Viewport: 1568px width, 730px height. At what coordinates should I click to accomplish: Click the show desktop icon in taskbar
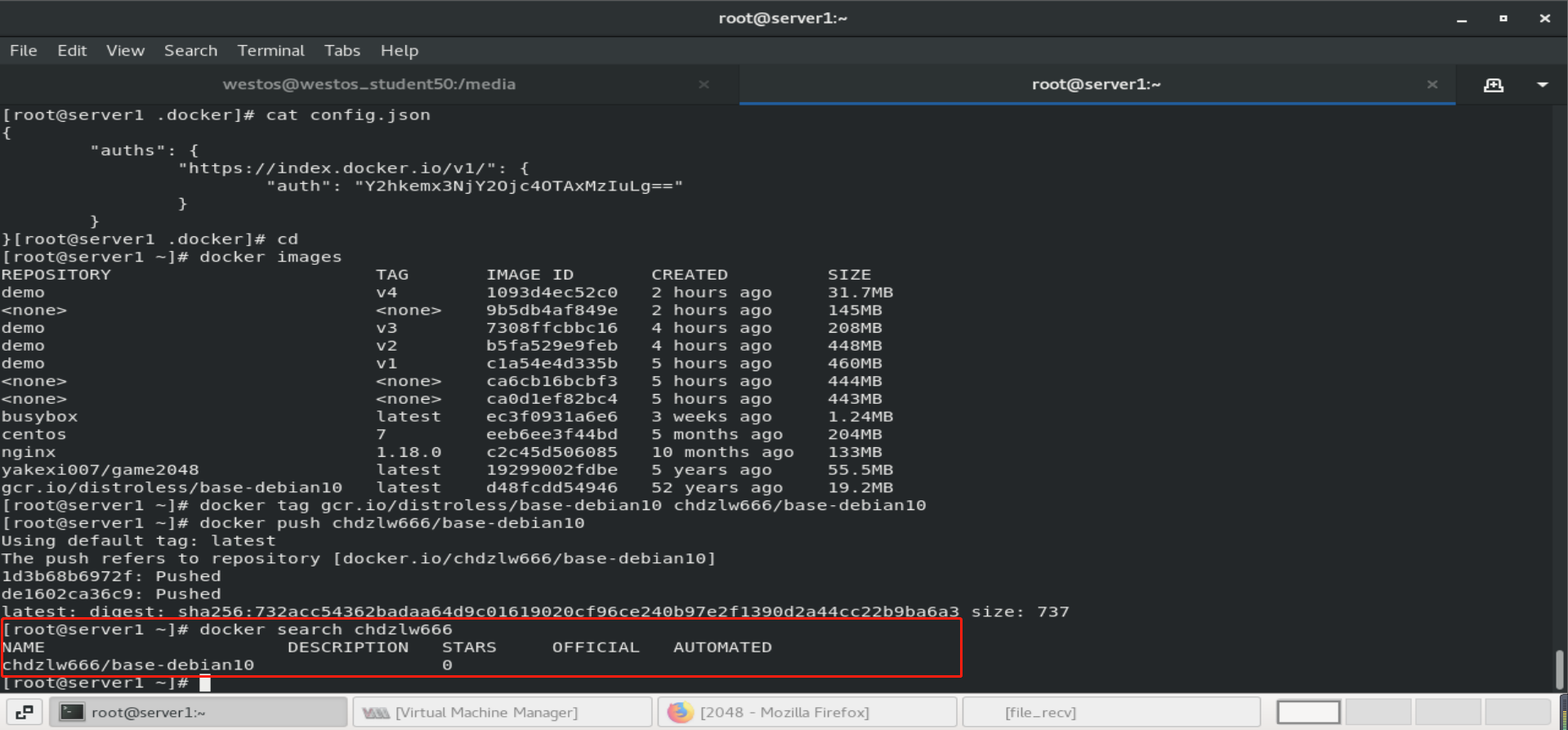(25, 712)
